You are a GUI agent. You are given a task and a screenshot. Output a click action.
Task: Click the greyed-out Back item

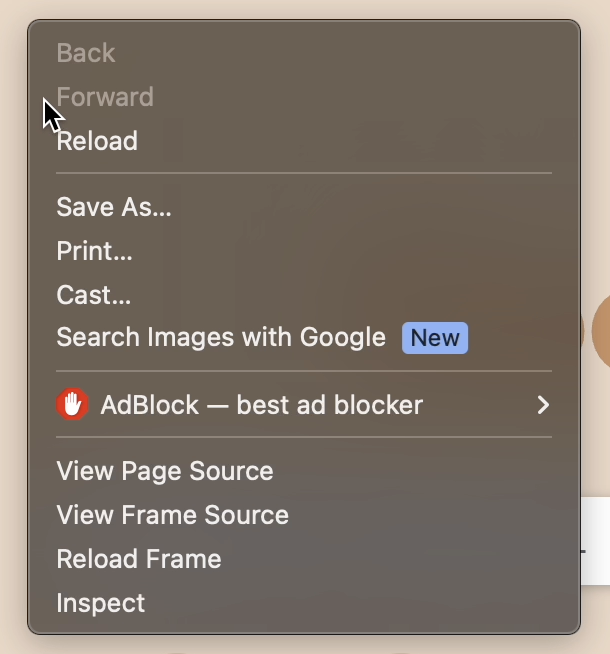point(86,53)
